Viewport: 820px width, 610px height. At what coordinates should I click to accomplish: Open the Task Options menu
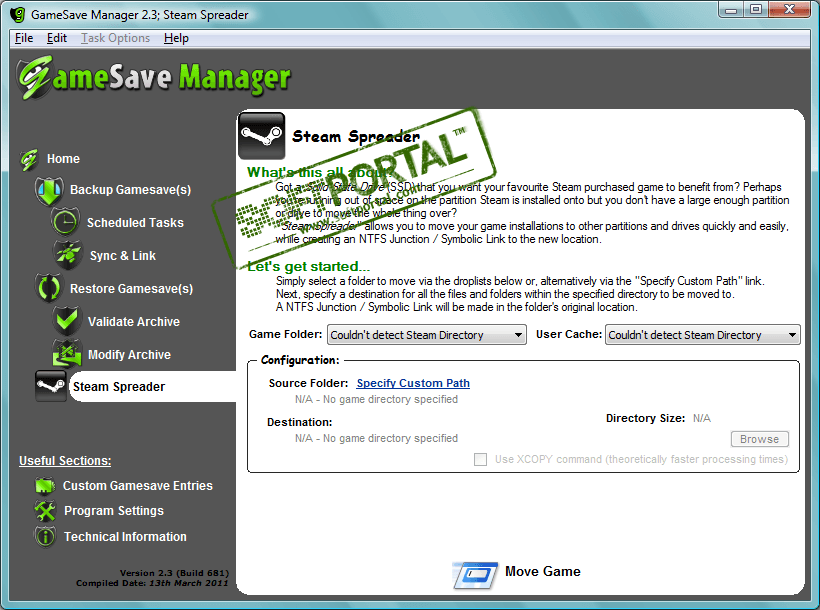click(x=116, y=38)
